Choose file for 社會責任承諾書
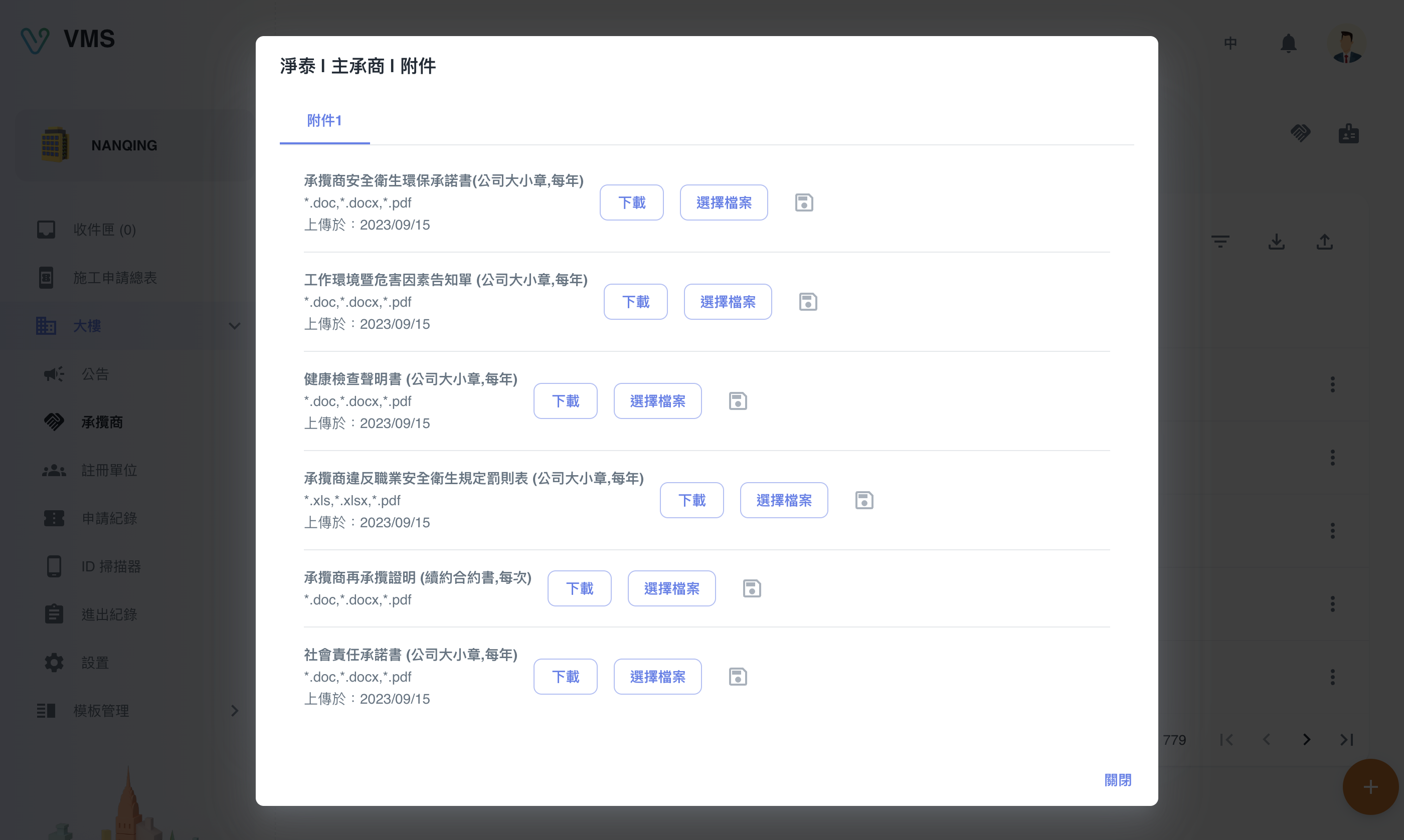This screenshot has width=1404, height=840. pos(657,677)
